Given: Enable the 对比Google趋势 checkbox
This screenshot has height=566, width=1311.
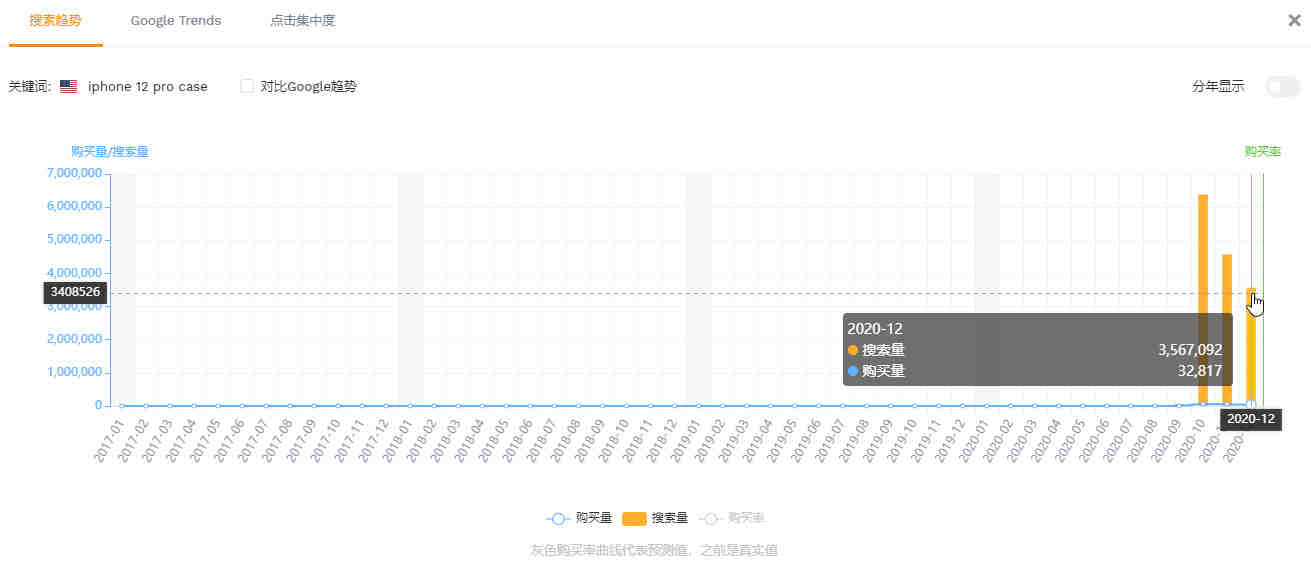Looking at the screenshot, I should pos(247,86).
